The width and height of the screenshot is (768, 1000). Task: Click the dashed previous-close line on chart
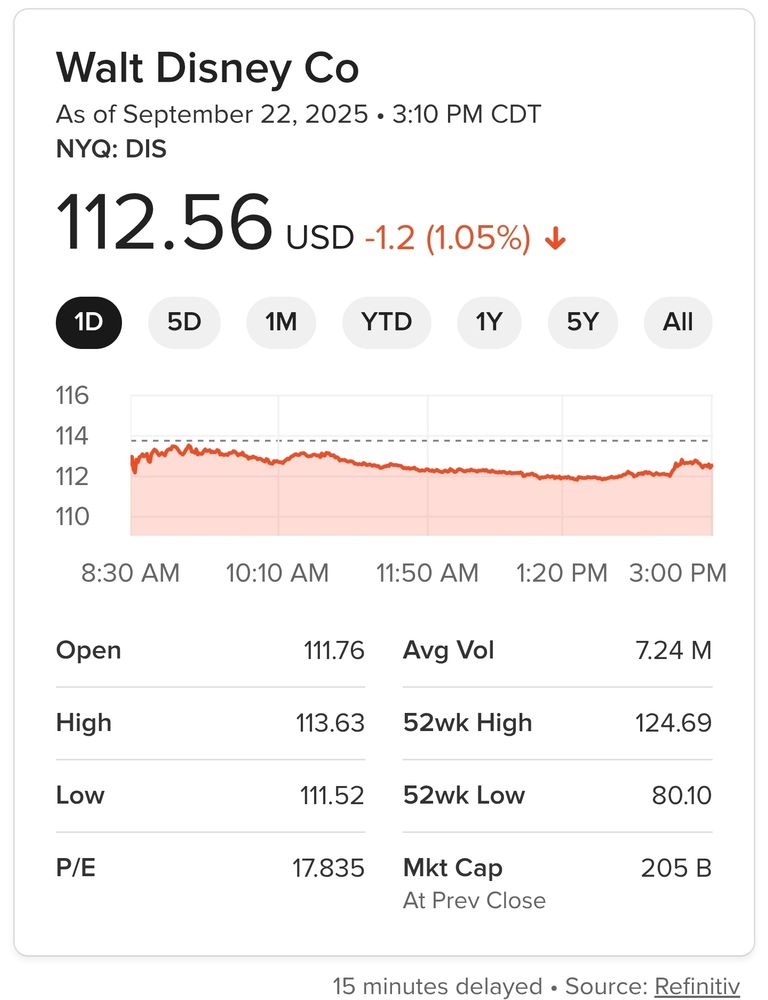point(421,440)
